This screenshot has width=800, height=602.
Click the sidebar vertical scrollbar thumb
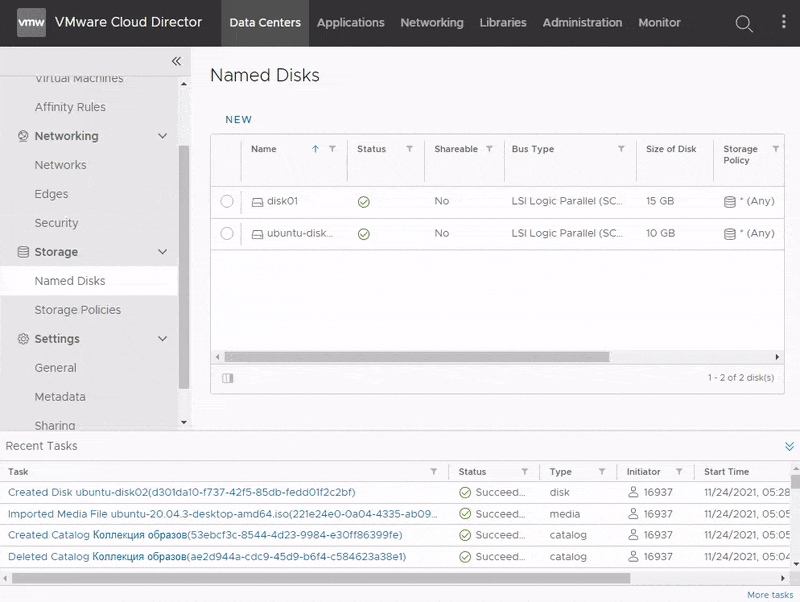[x=184, y=267]
